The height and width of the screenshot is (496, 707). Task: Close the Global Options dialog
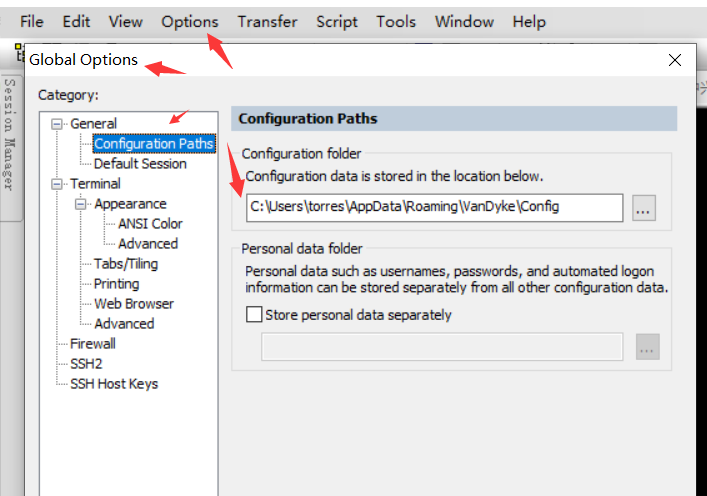pyautogui.click(x=675, y=60)
